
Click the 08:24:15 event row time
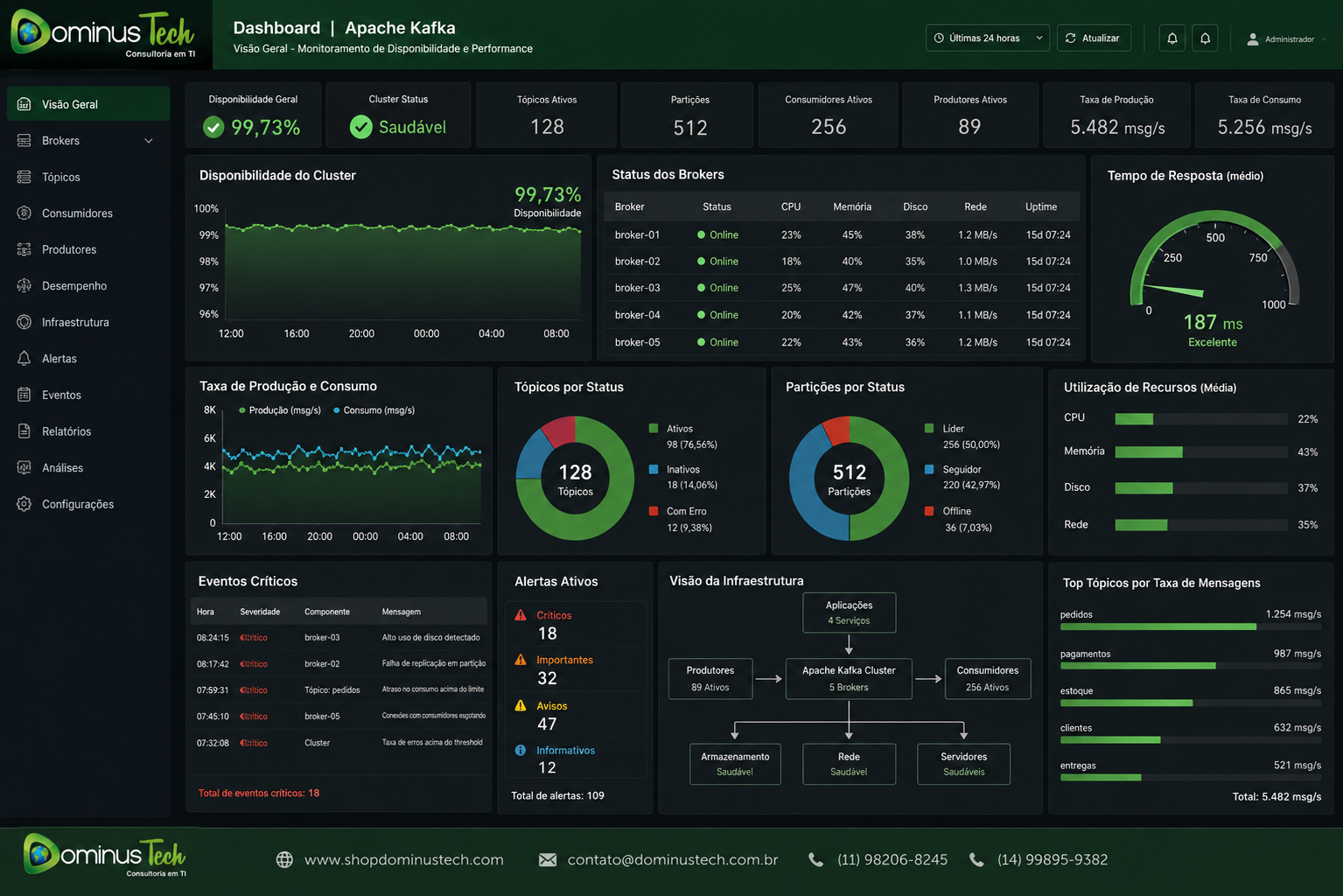click(213, 638)
